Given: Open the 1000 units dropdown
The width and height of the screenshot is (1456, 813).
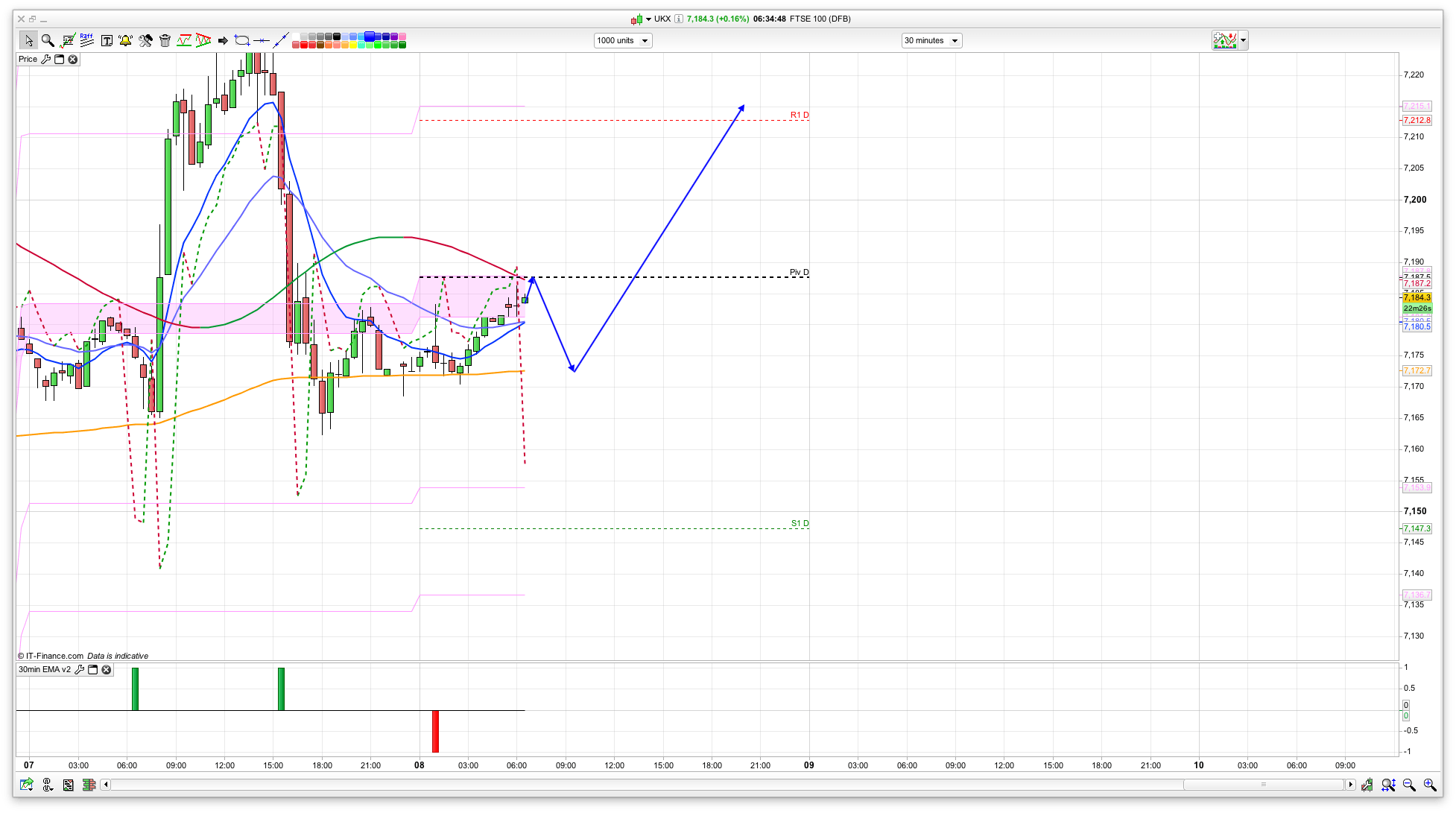Looking at the screenshot, I should coord(623,41).
